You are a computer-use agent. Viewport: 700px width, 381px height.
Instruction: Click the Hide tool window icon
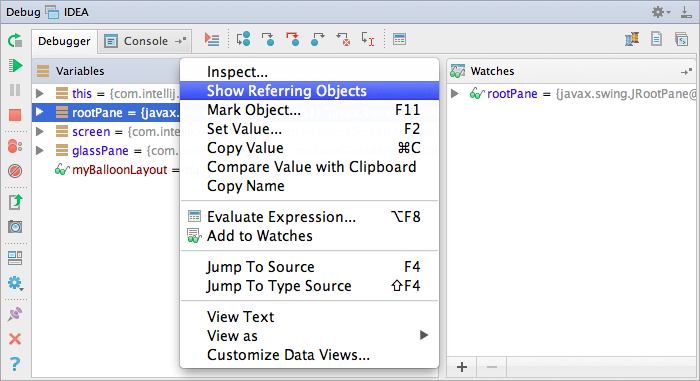tap(686, 12)
